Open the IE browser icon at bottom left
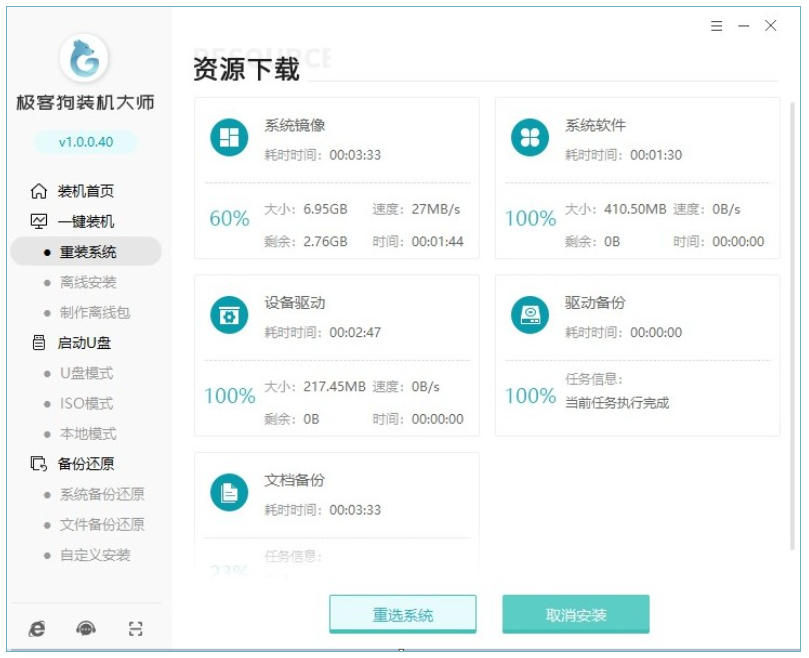This screenshot has height=658, width=809. [37, 629]
